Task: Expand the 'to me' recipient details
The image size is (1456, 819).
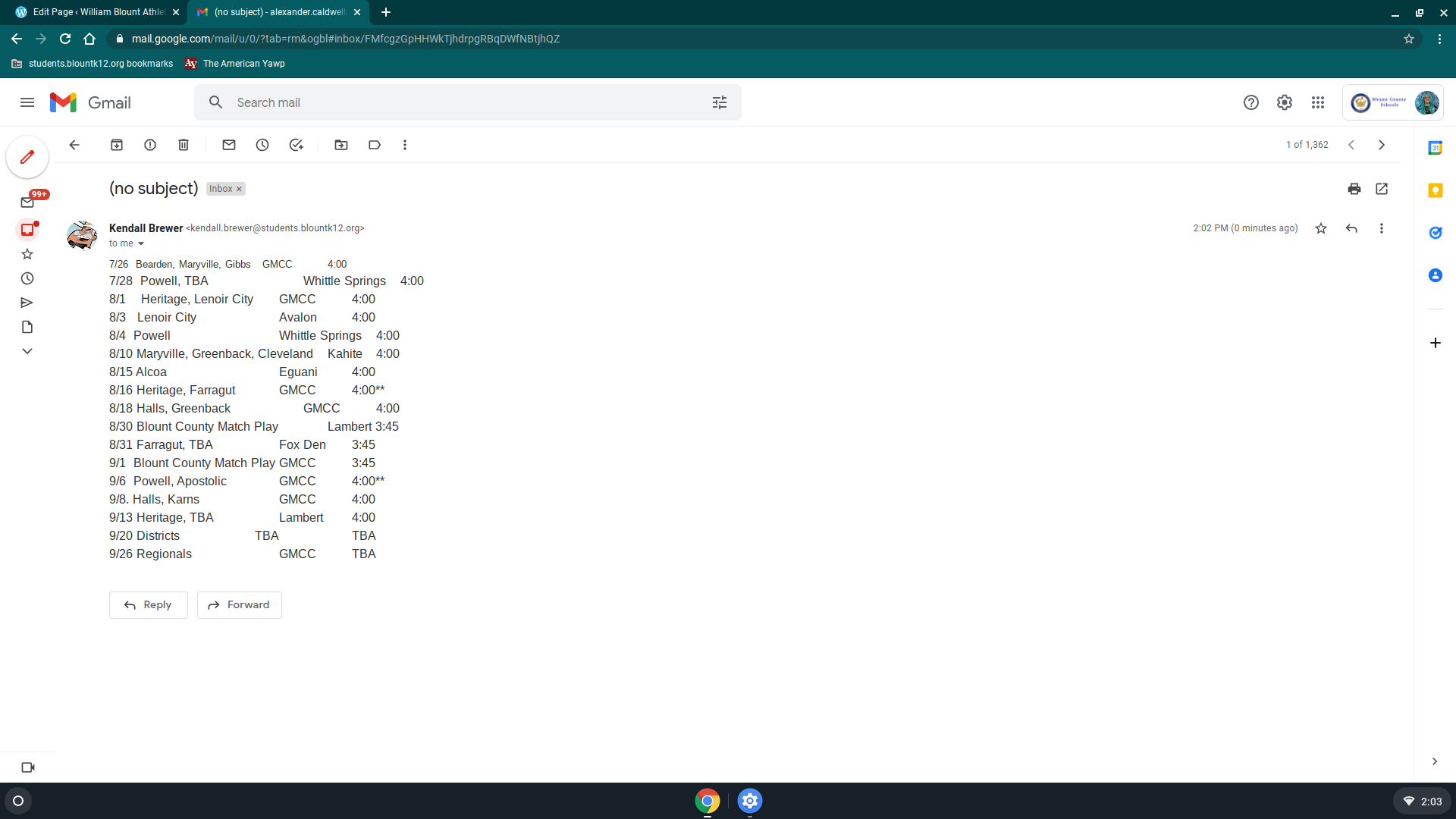Action: tap(141, 243)
